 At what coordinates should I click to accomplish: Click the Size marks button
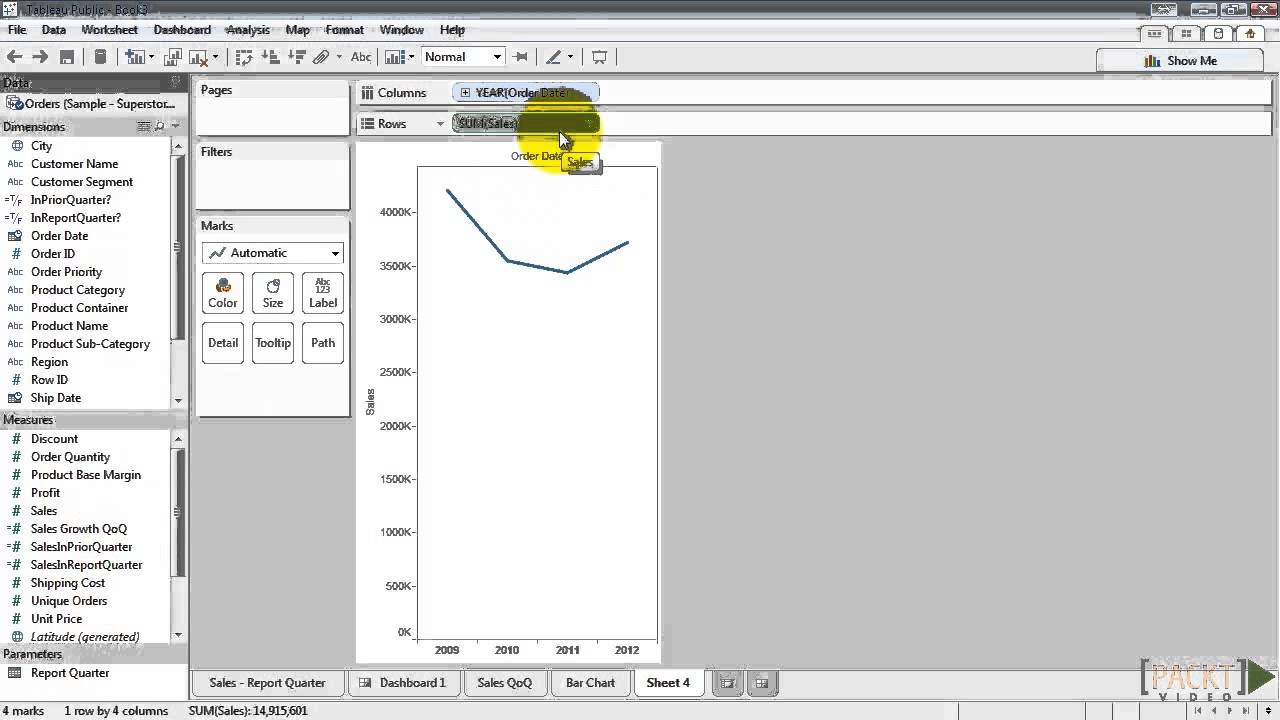[x=273, y=293]
